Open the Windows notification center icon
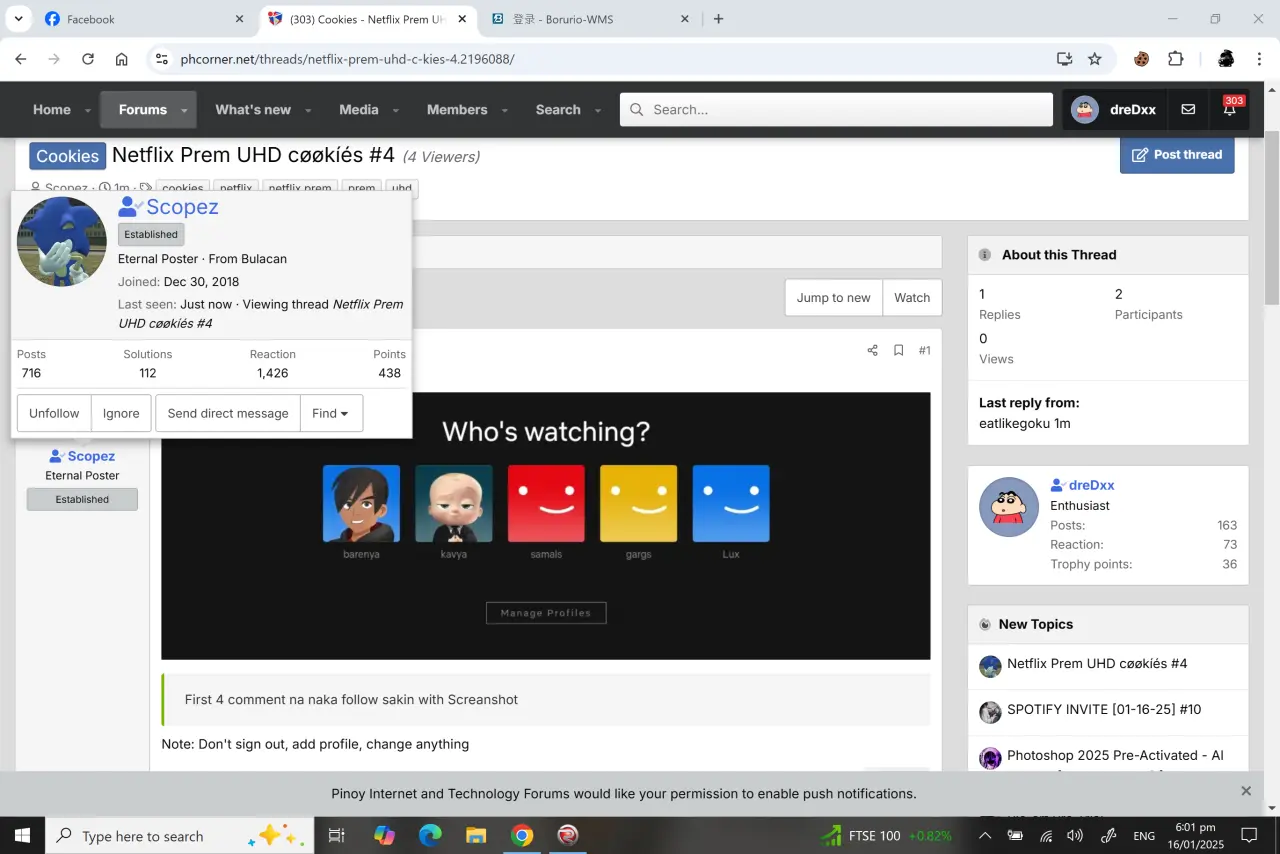The height and width of the screenshot is (854, 1280). (x=1249, y=835)
